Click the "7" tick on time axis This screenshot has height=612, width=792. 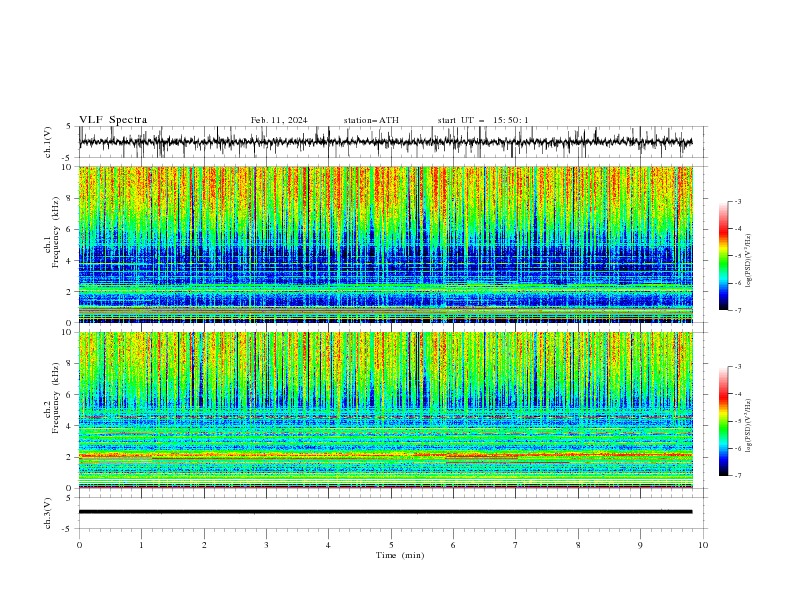pyautogui.click(x=516, y=545)
